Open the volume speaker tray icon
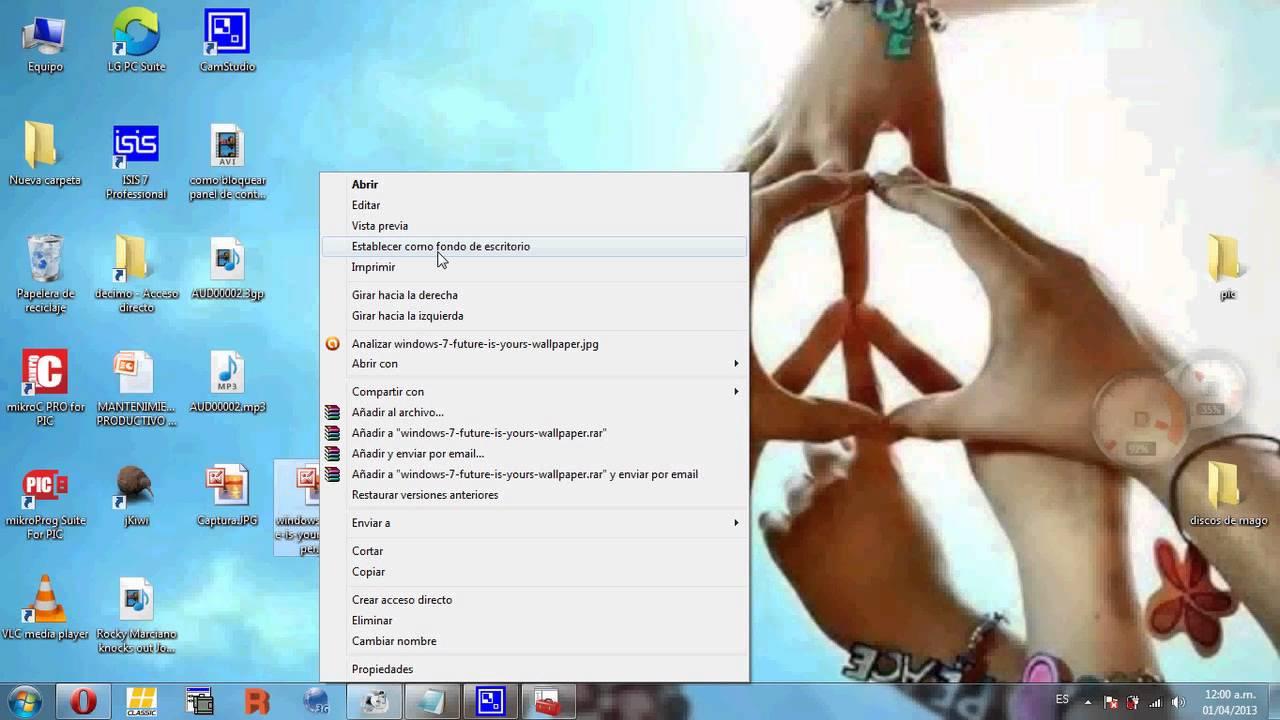 pos(1178,703)
